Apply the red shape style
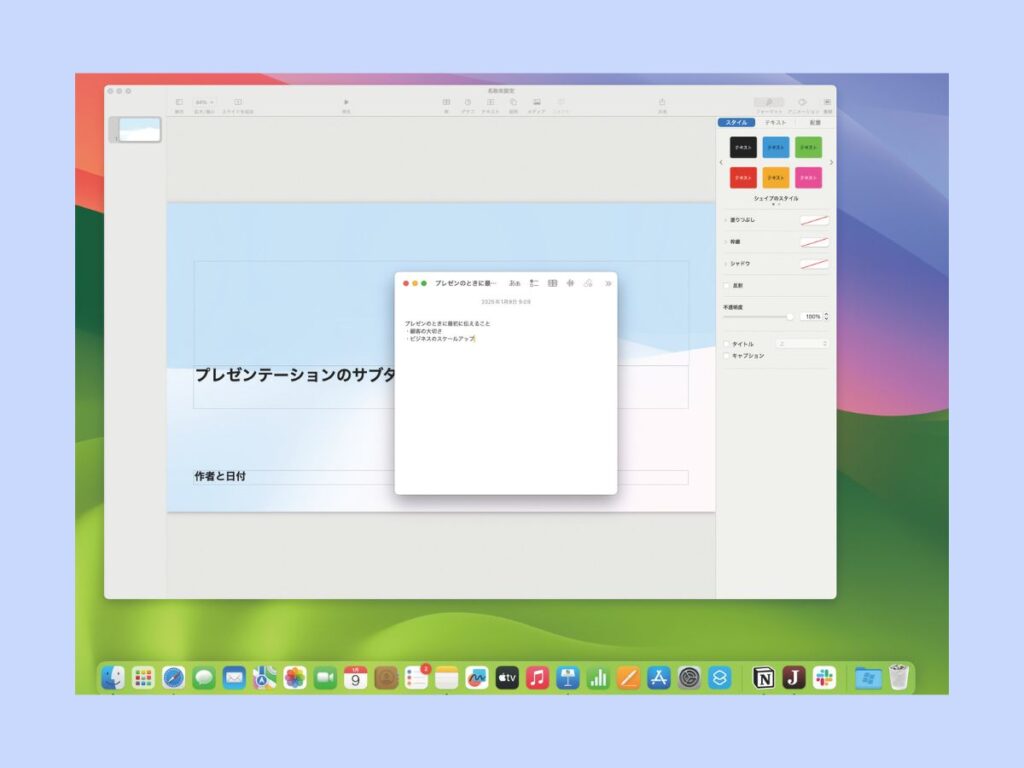Screen dimensions: 1024x768 [x=743, y=178]
